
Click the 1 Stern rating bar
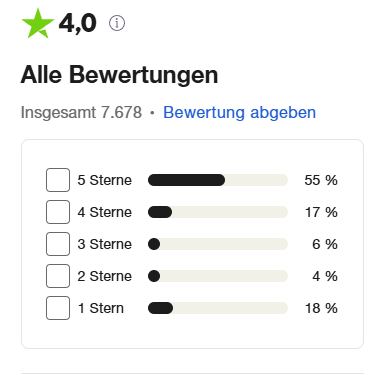pyautogui.click(x=218, y=308)
